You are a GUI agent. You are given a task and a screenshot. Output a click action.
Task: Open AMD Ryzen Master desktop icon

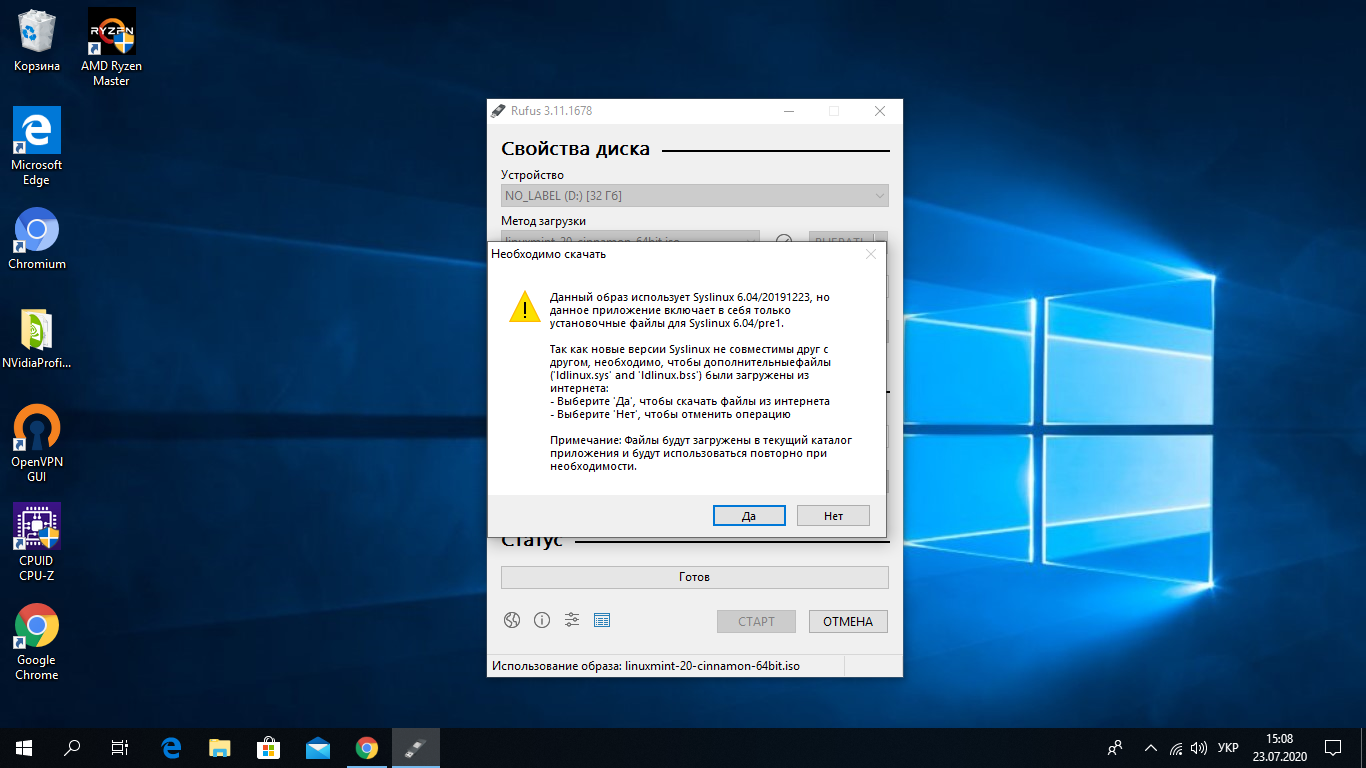click(112, 46)
